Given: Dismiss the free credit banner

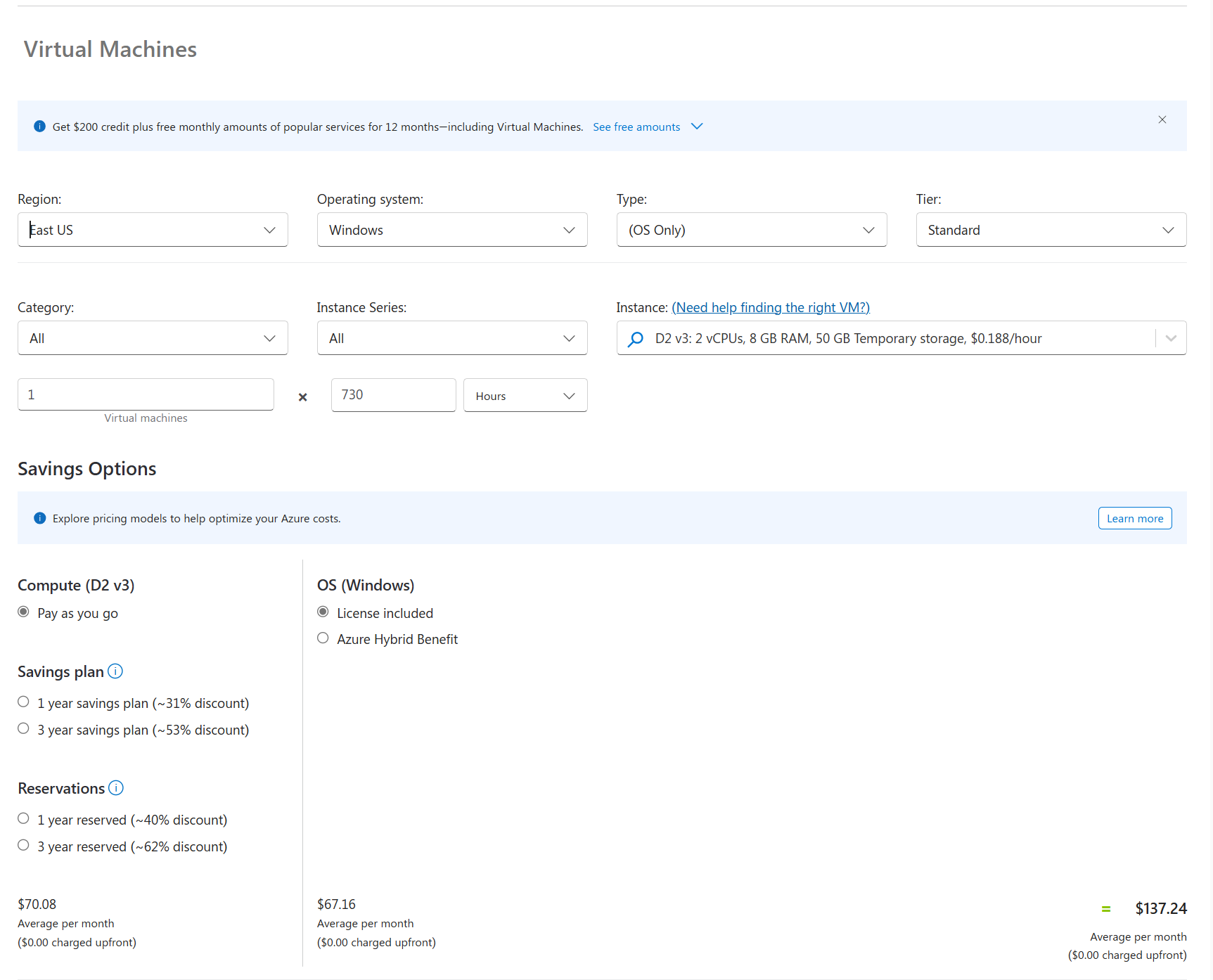Looking at the screenshot, I should (1162, 120).
